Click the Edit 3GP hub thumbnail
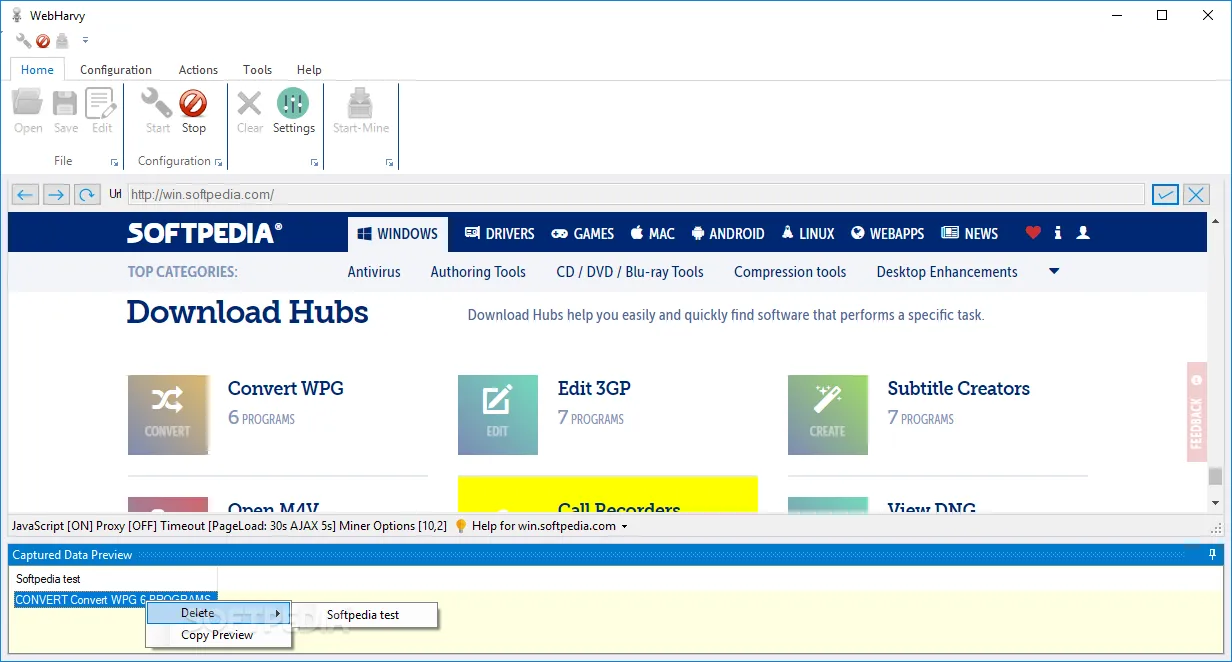The image size is (1232, 662). (x=498, y=415)
